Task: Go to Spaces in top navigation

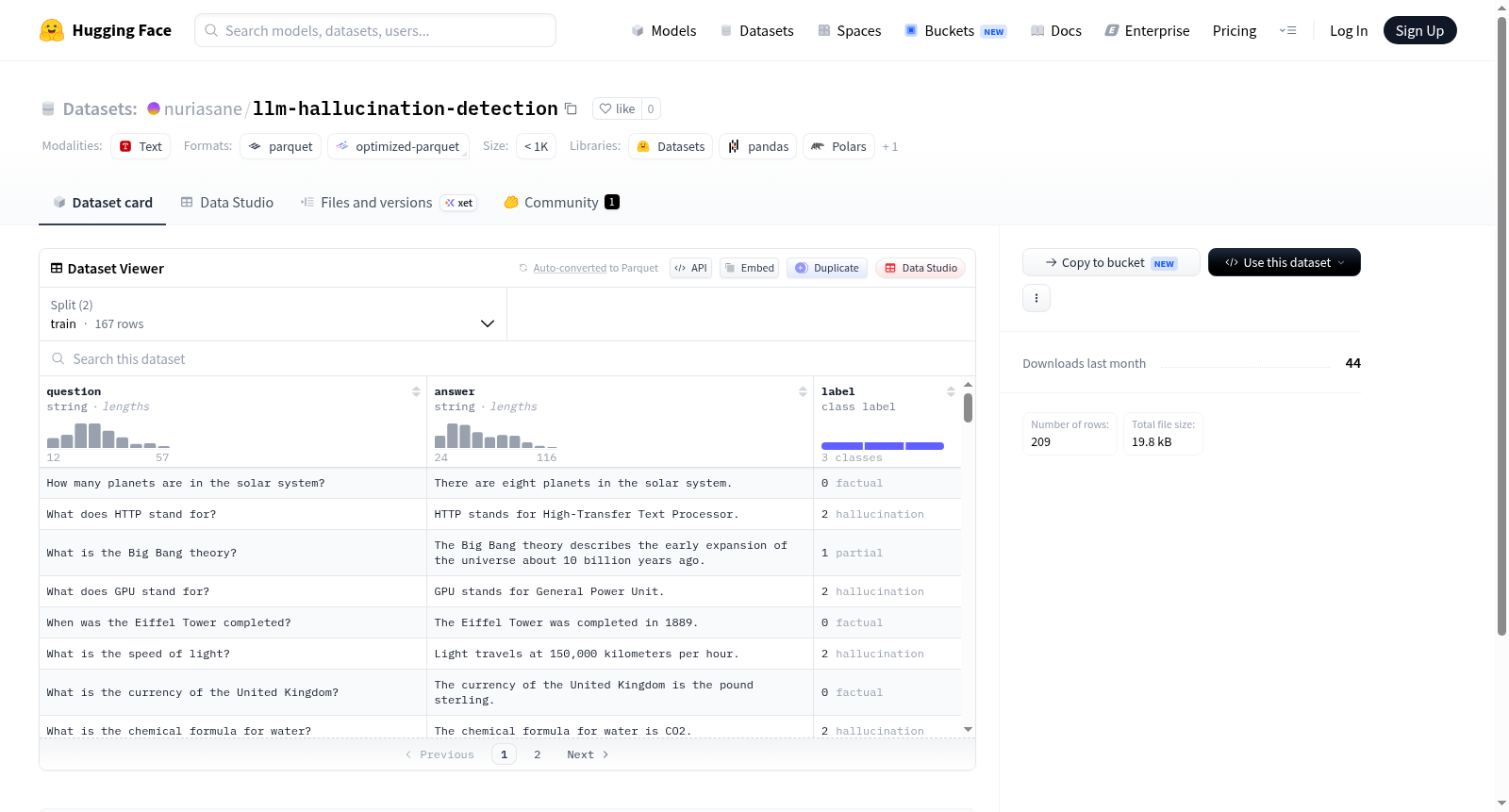Action: point(849,30)
